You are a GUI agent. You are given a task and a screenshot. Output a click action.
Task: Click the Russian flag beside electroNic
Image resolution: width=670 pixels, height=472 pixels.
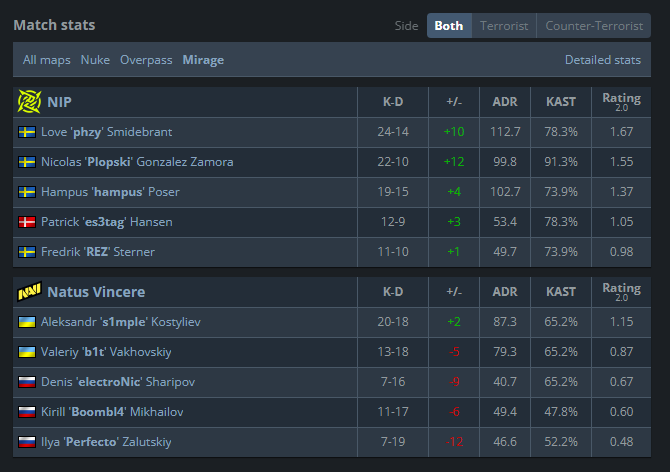pyautogui.click(x=27, y=382)
